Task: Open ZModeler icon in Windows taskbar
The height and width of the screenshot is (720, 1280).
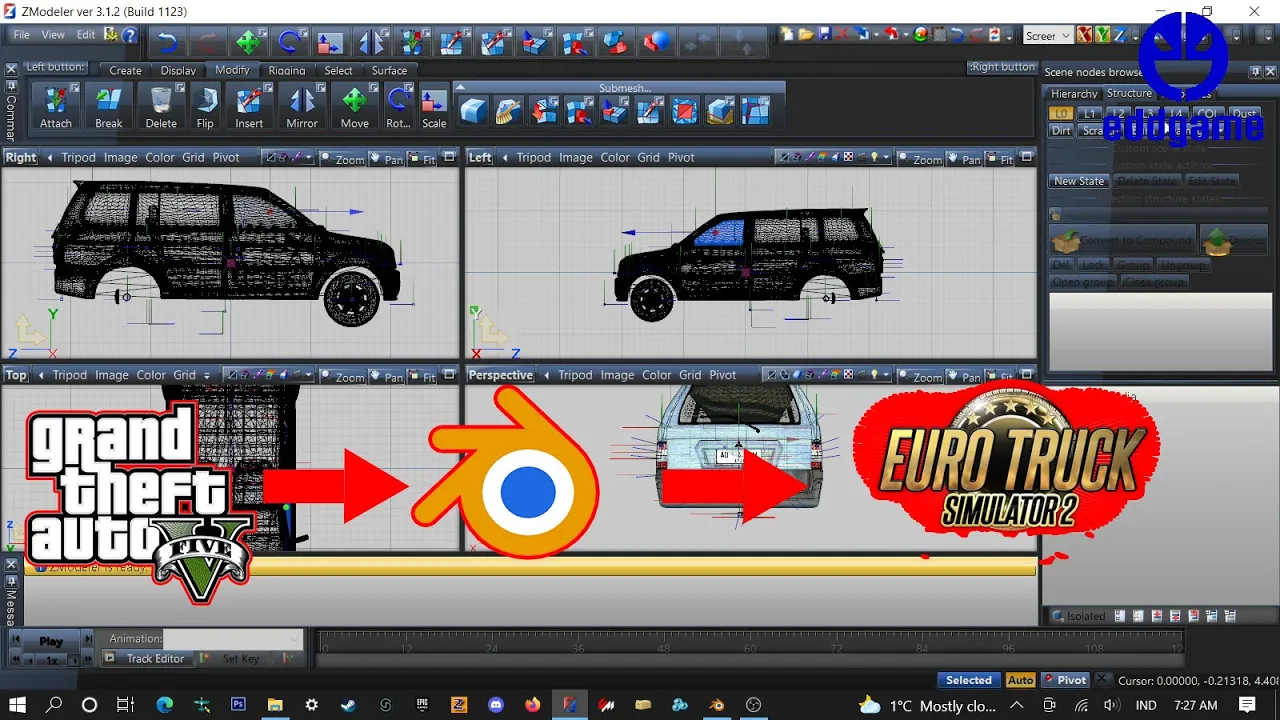Action: click(x=569, y=705)
